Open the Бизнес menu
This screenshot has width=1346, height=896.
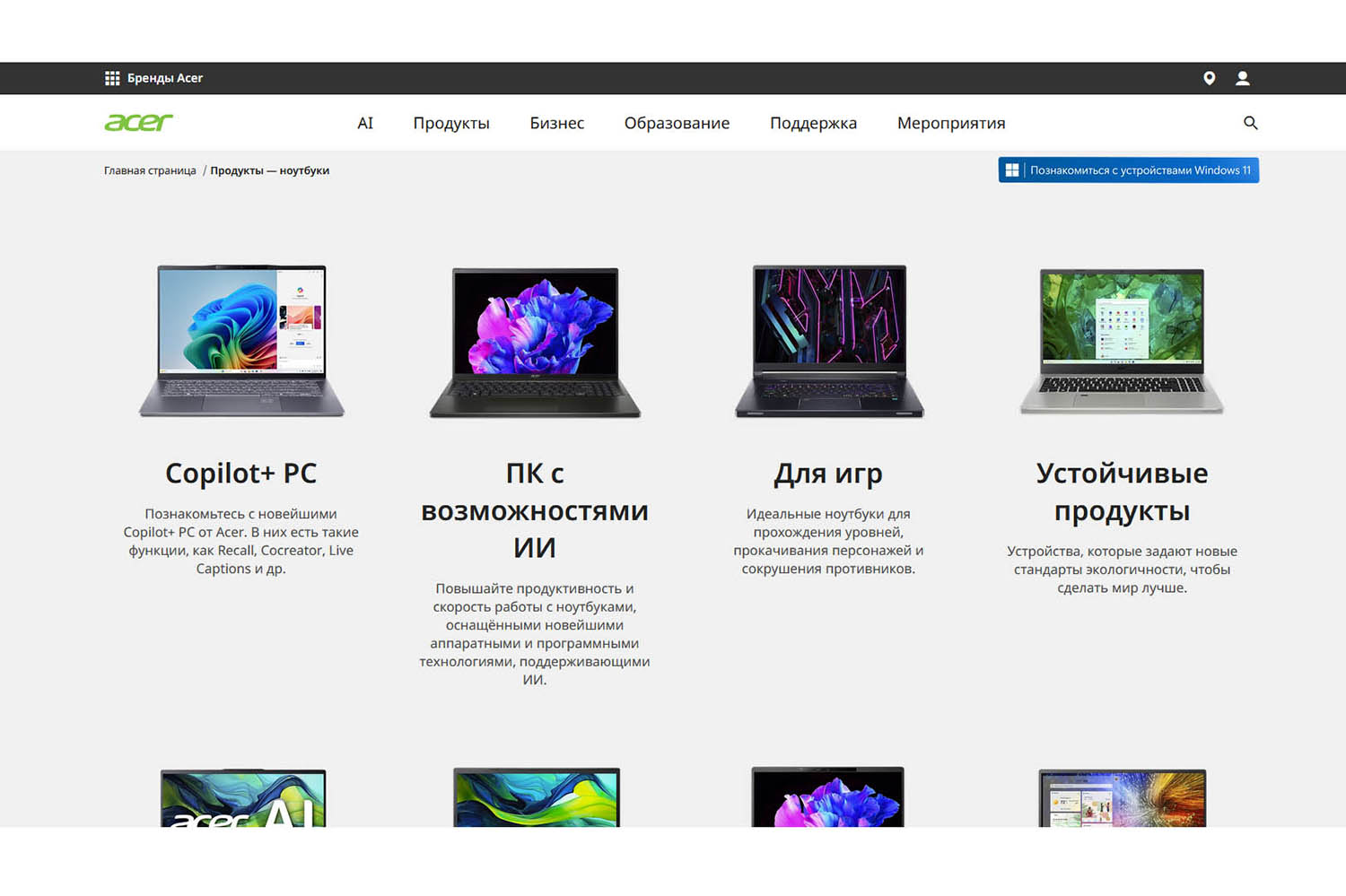click(x=556, y=123)
